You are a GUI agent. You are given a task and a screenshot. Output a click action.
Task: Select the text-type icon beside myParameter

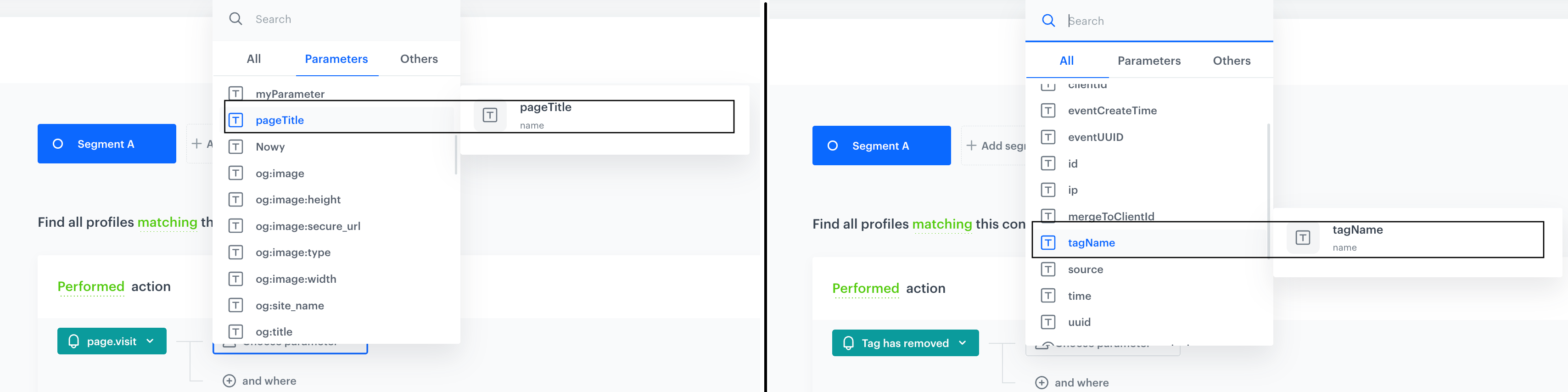[235, 93]
